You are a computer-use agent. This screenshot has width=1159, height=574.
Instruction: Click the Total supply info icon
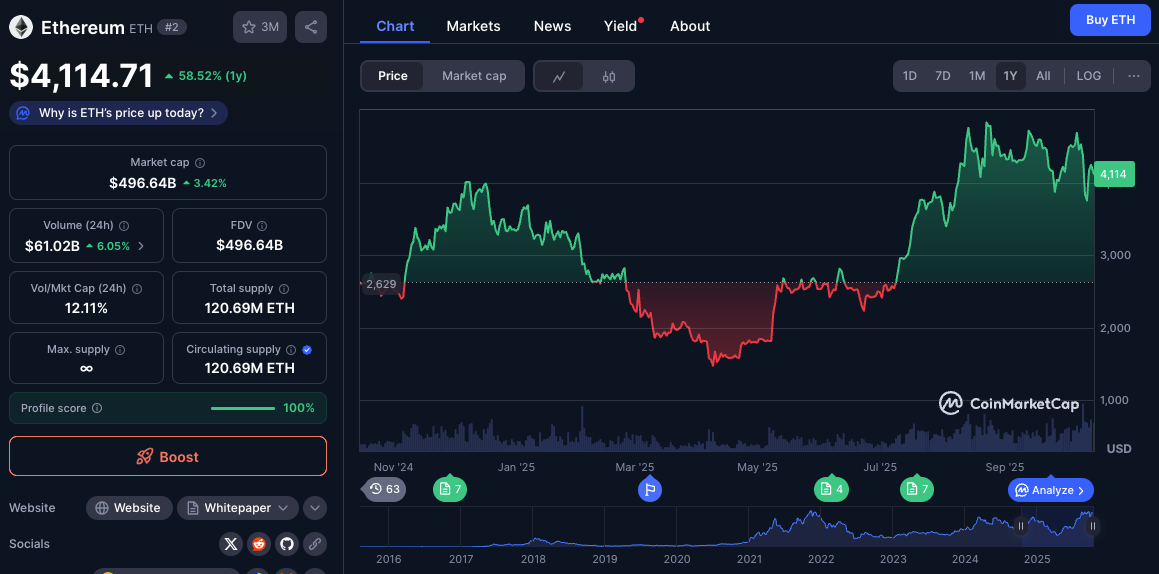(284, 289)
